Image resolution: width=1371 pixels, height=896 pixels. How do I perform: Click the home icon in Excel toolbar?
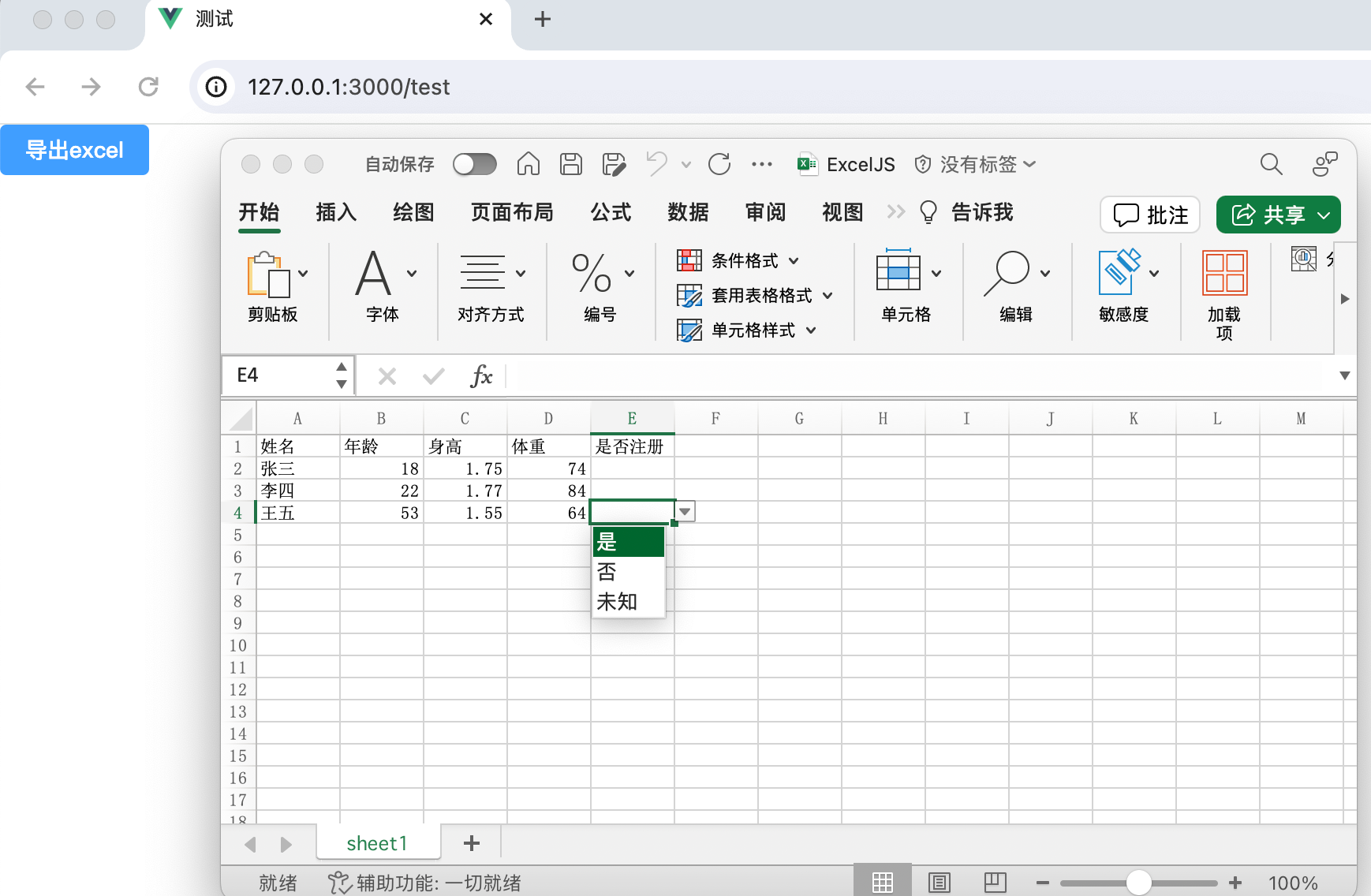[529, 164]
